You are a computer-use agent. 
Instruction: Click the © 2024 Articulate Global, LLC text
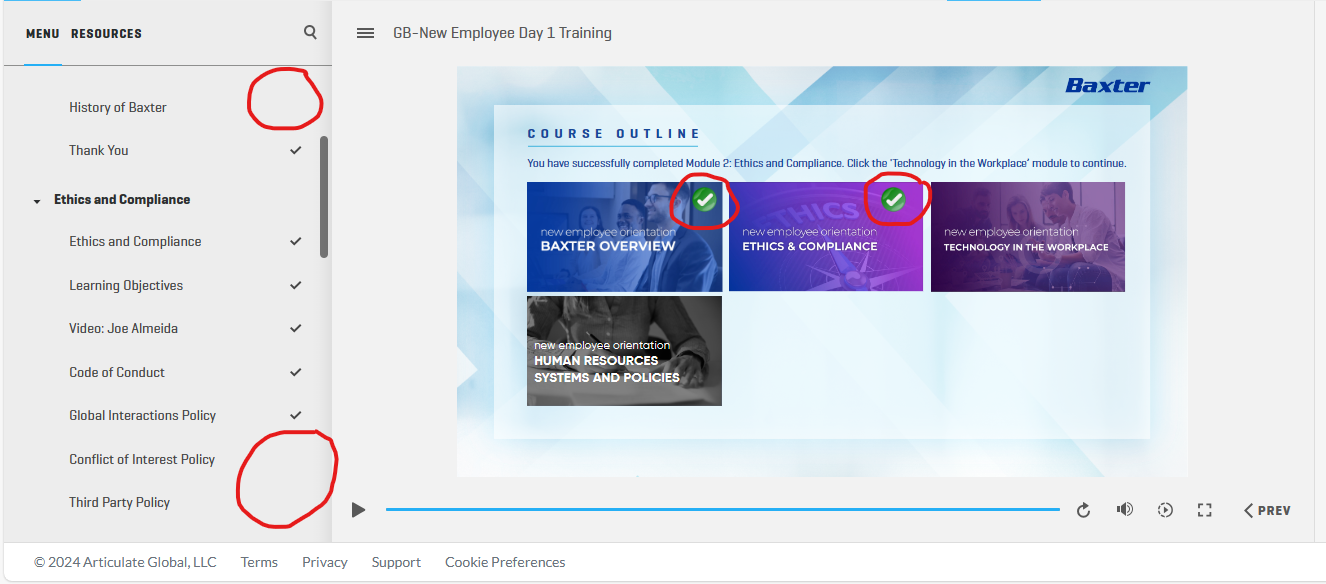tap(125, 562)
